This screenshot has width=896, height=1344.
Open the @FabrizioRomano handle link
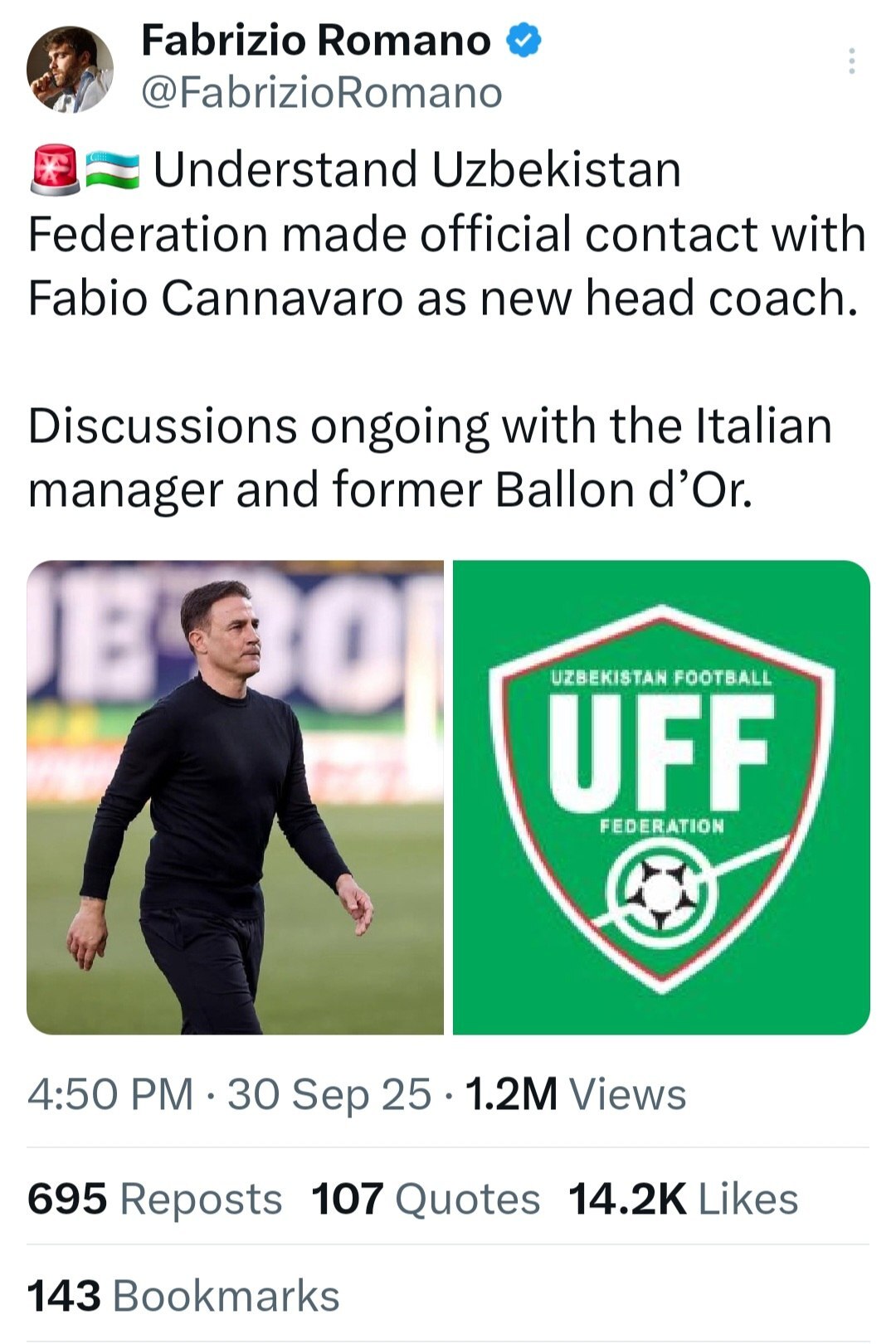click(x=322, y=93)
